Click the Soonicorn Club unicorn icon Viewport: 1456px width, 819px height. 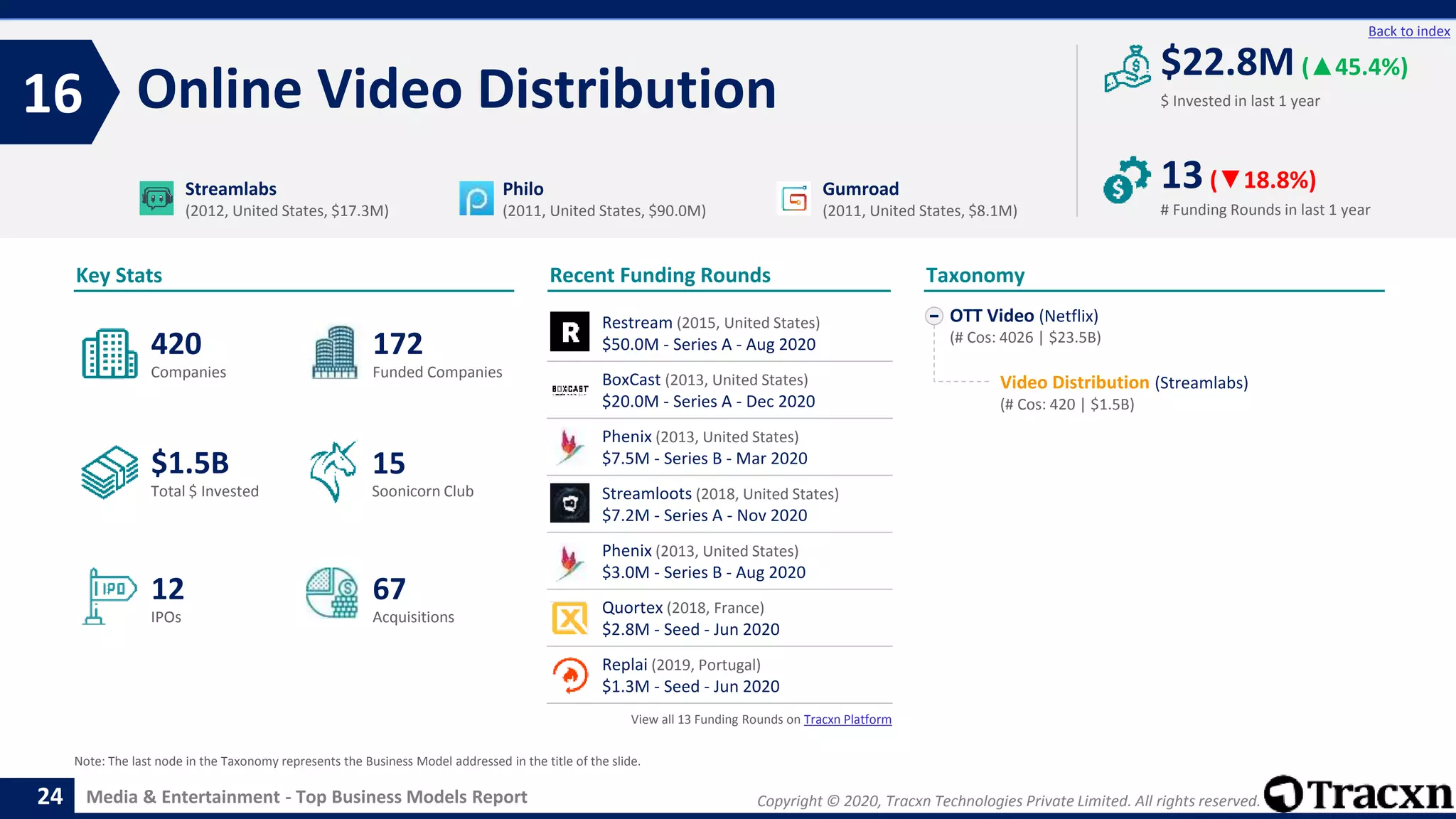(333, 472)
